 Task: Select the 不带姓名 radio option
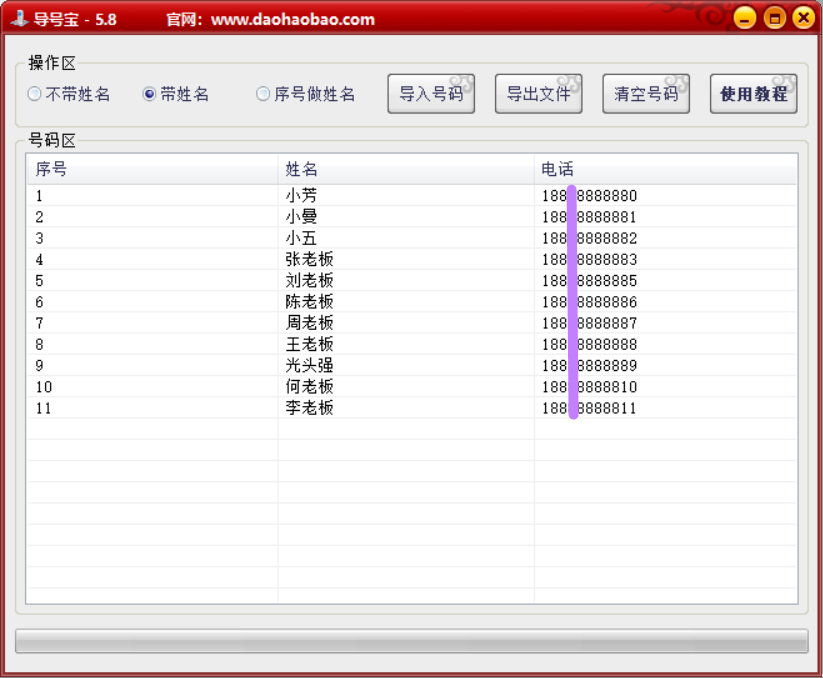35,95
